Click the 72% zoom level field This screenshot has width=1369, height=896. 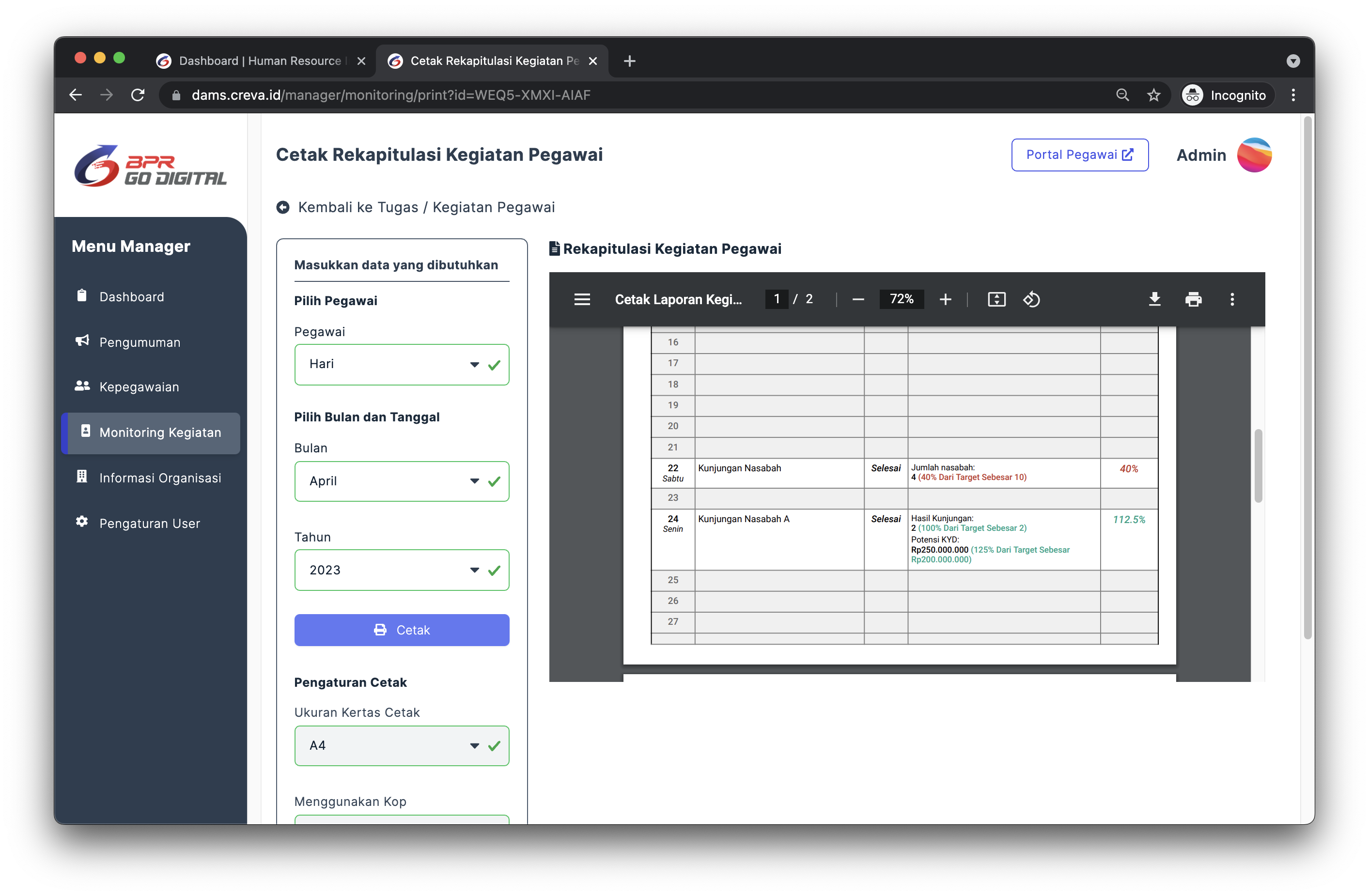(902, 299)
